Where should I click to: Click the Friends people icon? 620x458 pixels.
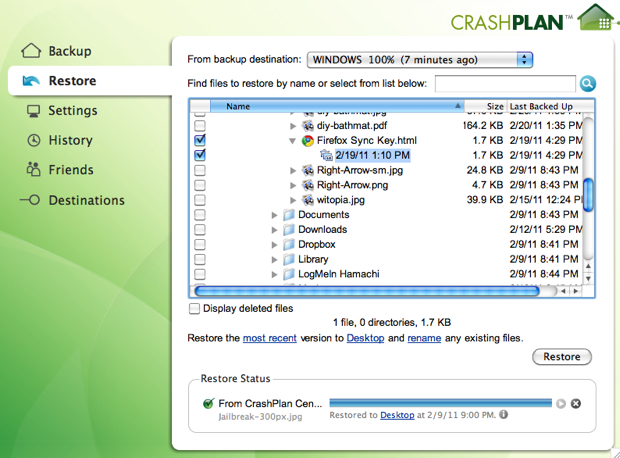(34, 170)
